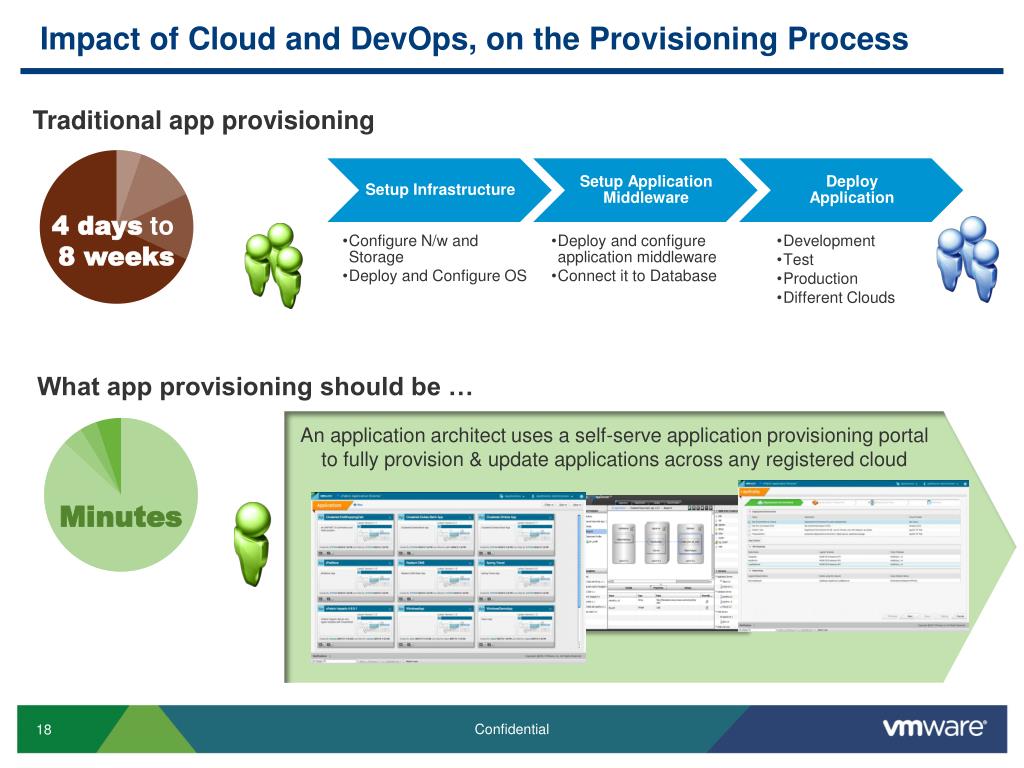Open the application catalog screenshot thumbnail
Screen dimensions: 1024x768
tap(448, 578)
